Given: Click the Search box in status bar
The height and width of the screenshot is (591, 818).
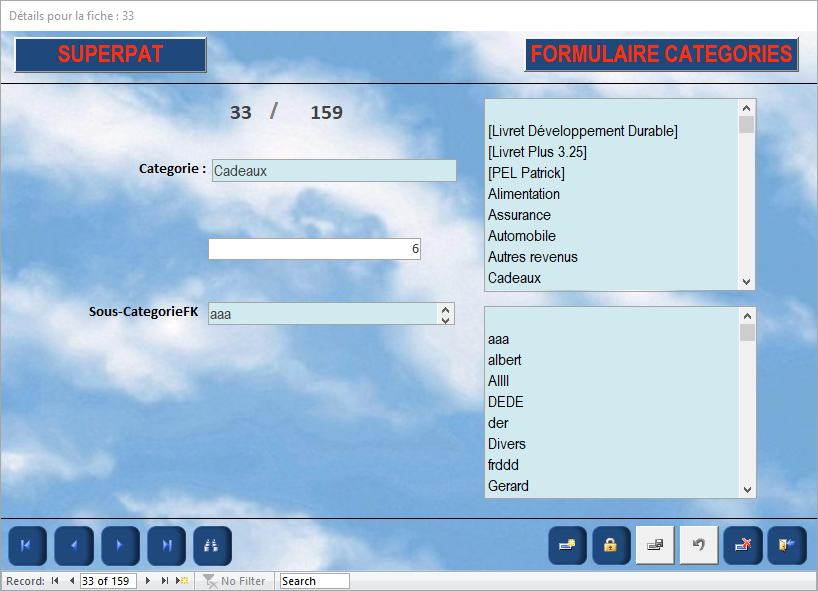Looking at the screenshot, I should [315, 581].
